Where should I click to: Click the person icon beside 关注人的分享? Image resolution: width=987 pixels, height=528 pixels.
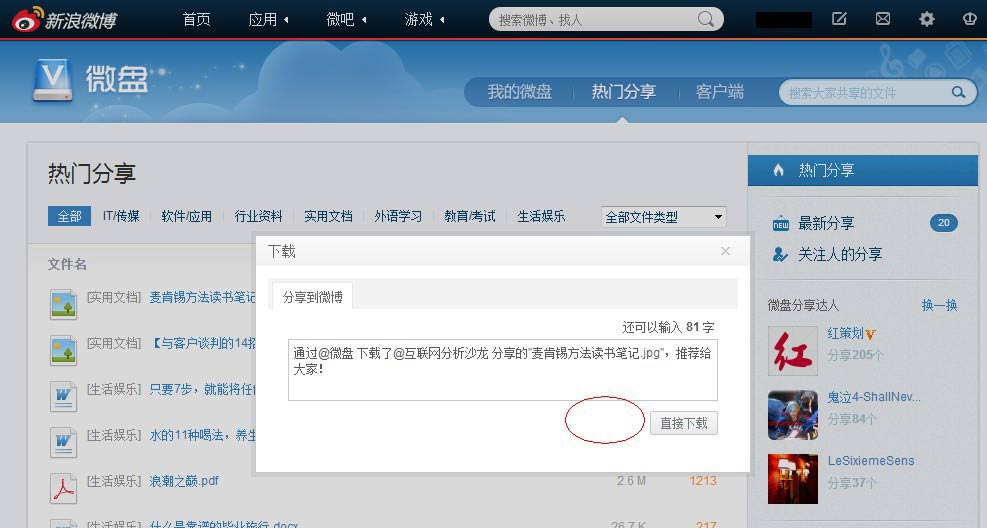click(x=780, y=254)
